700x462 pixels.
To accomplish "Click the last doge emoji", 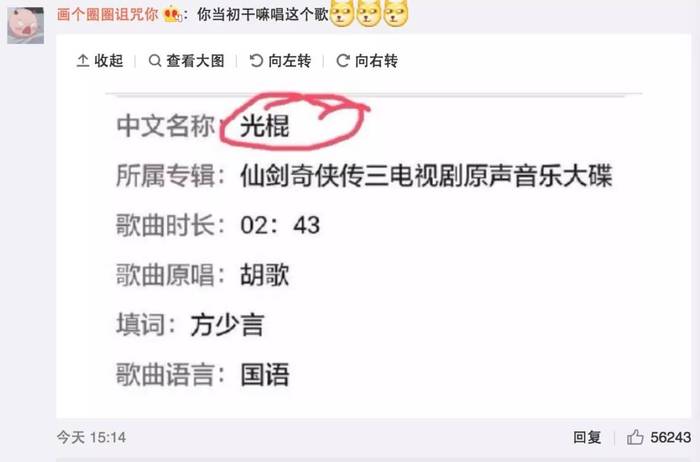I will (396, 13).
